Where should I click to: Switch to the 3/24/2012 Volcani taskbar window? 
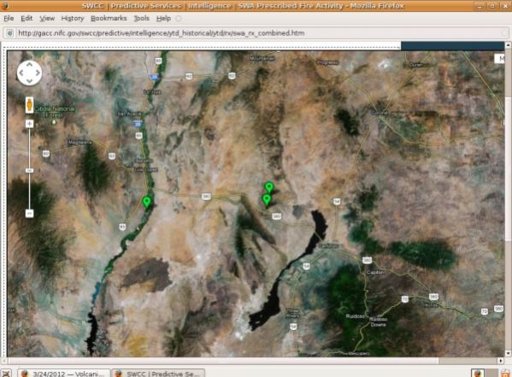click(x=64, y=373)
